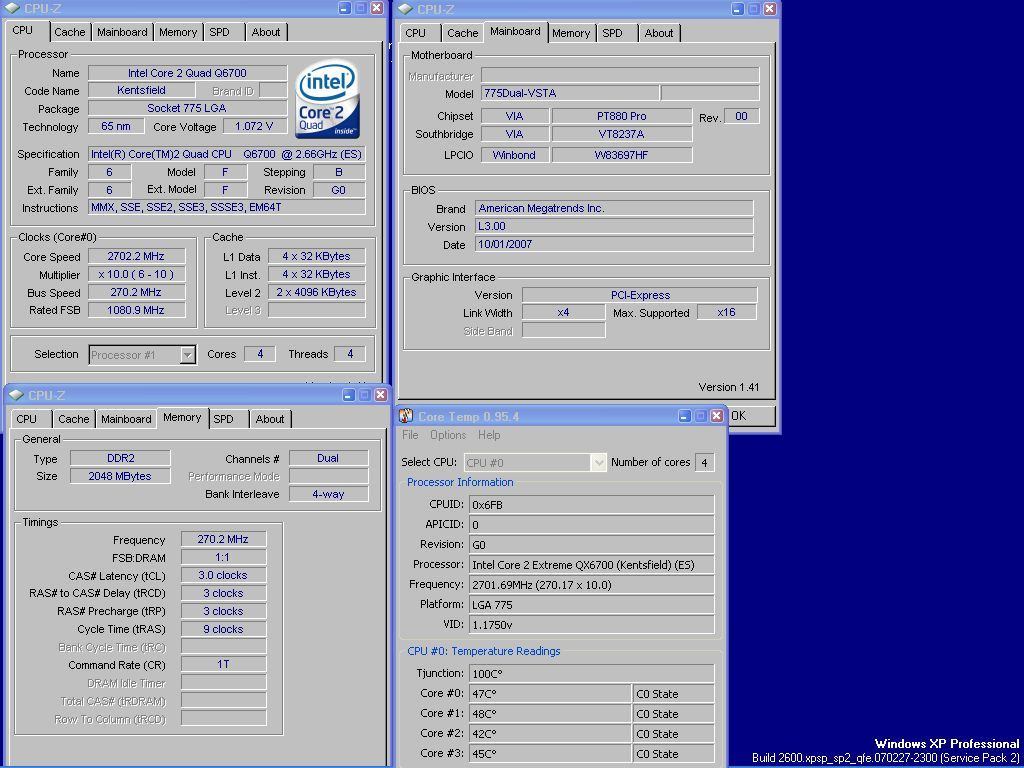The width and height of the screenshot is (1024, 768).
Task: Click the Core #0 temperature 47C°
Action: click(550, 694)
